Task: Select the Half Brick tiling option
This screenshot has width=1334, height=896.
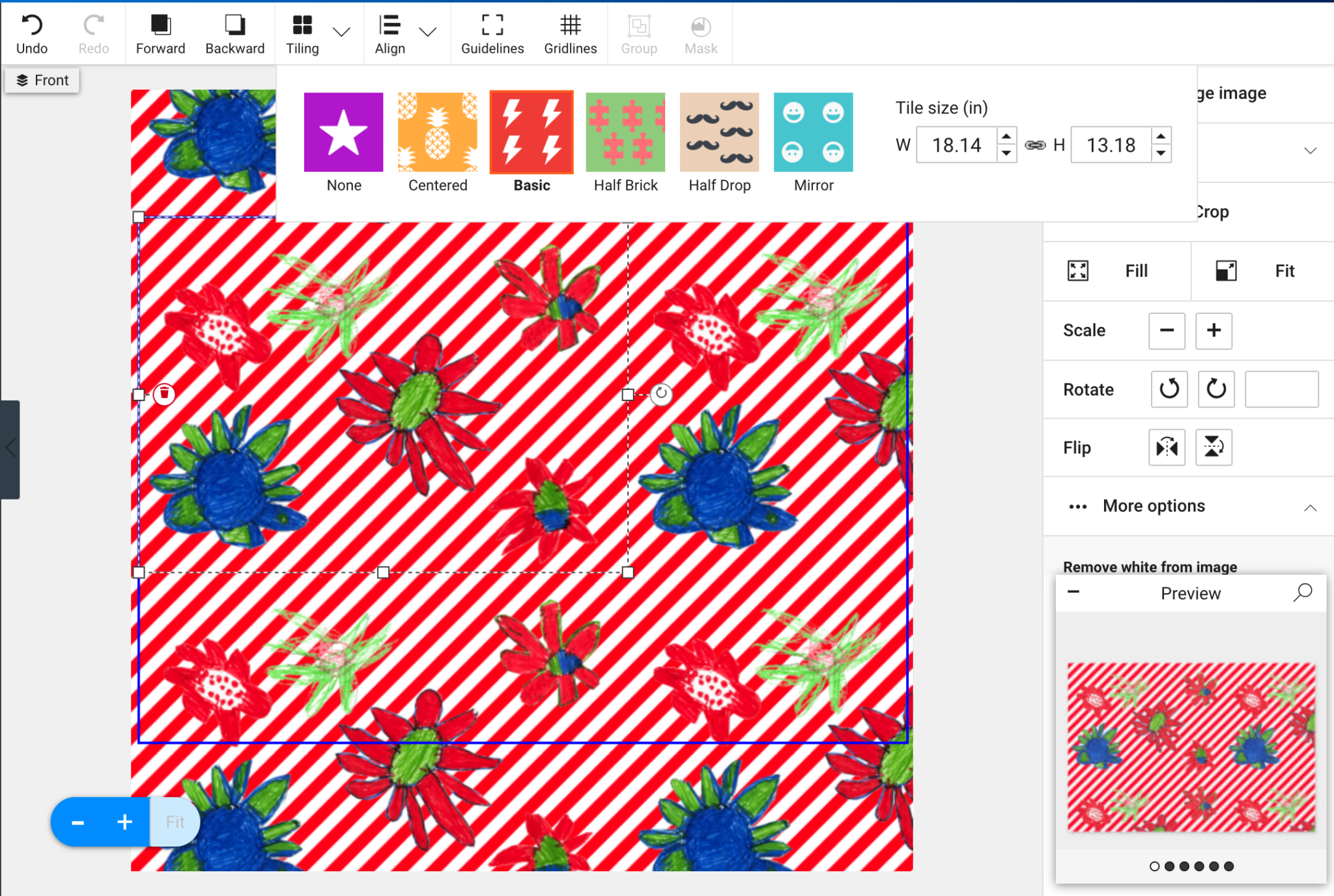Action: [x=625, y=133]
